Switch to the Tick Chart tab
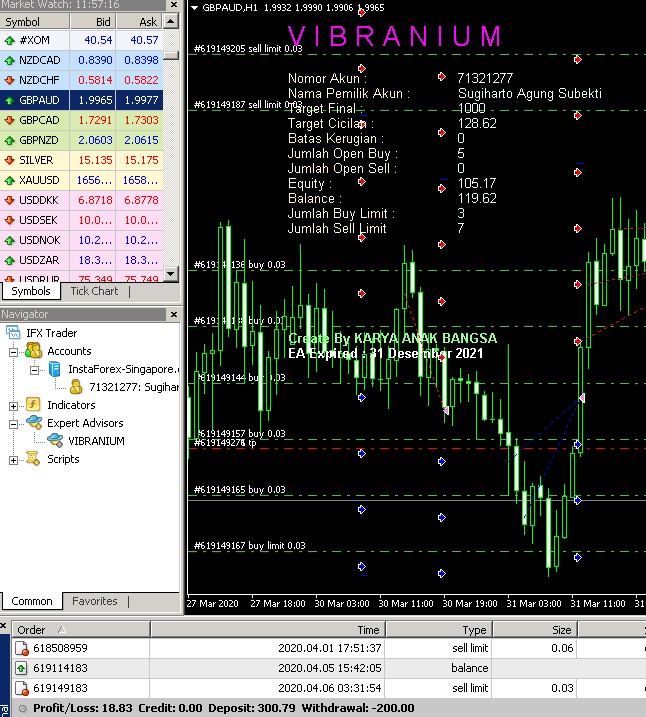Viewport: 646px width, 717px height. [x=94, y=291]
